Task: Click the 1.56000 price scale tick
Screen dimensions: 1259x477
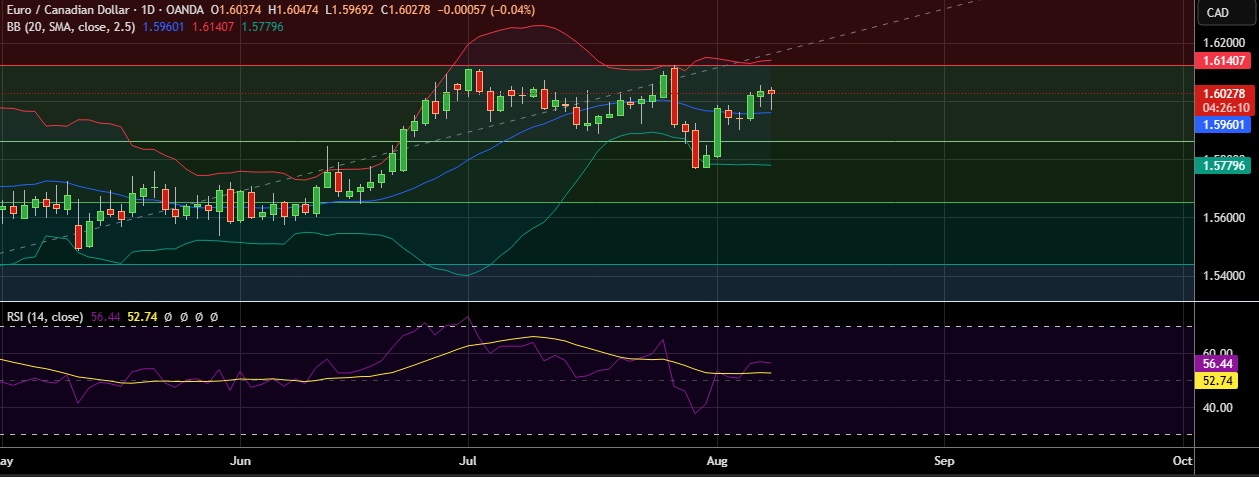Action: tap(1224, 218)
